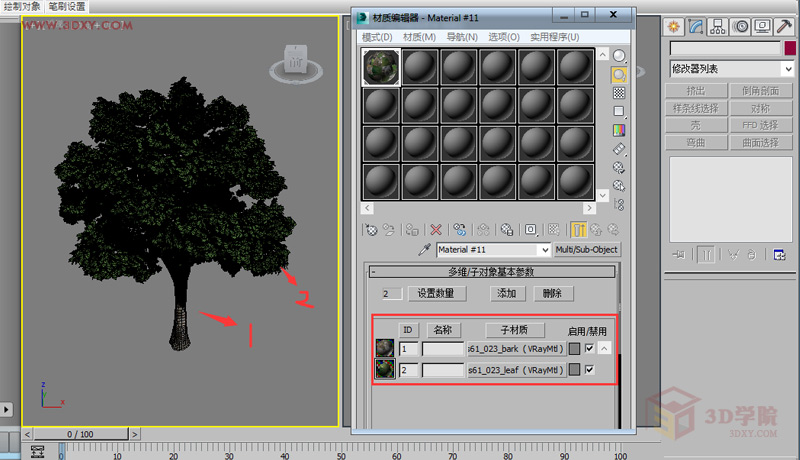Open the s61_023_bark VRayMtl sub-material
800x460 pixels.
[516, 349]
